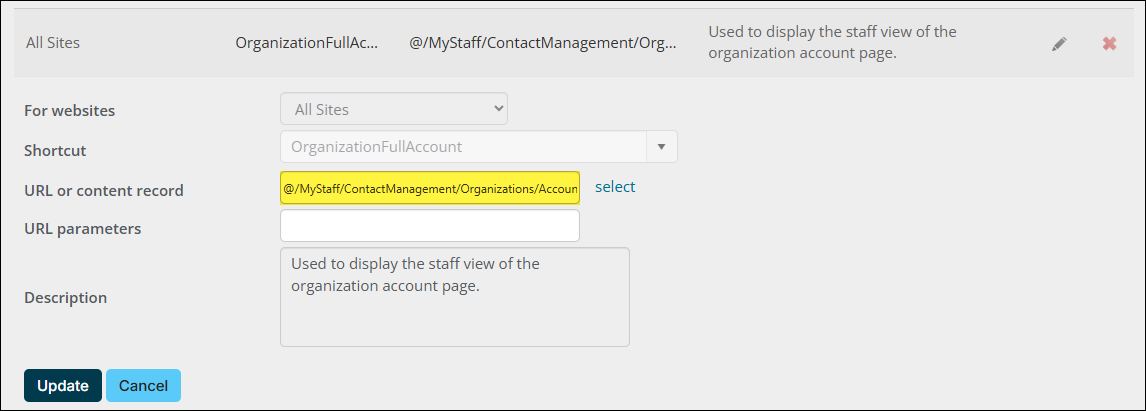Click the description text in the top row
This screenshot has width=1146, height=411.
(832, 43)
